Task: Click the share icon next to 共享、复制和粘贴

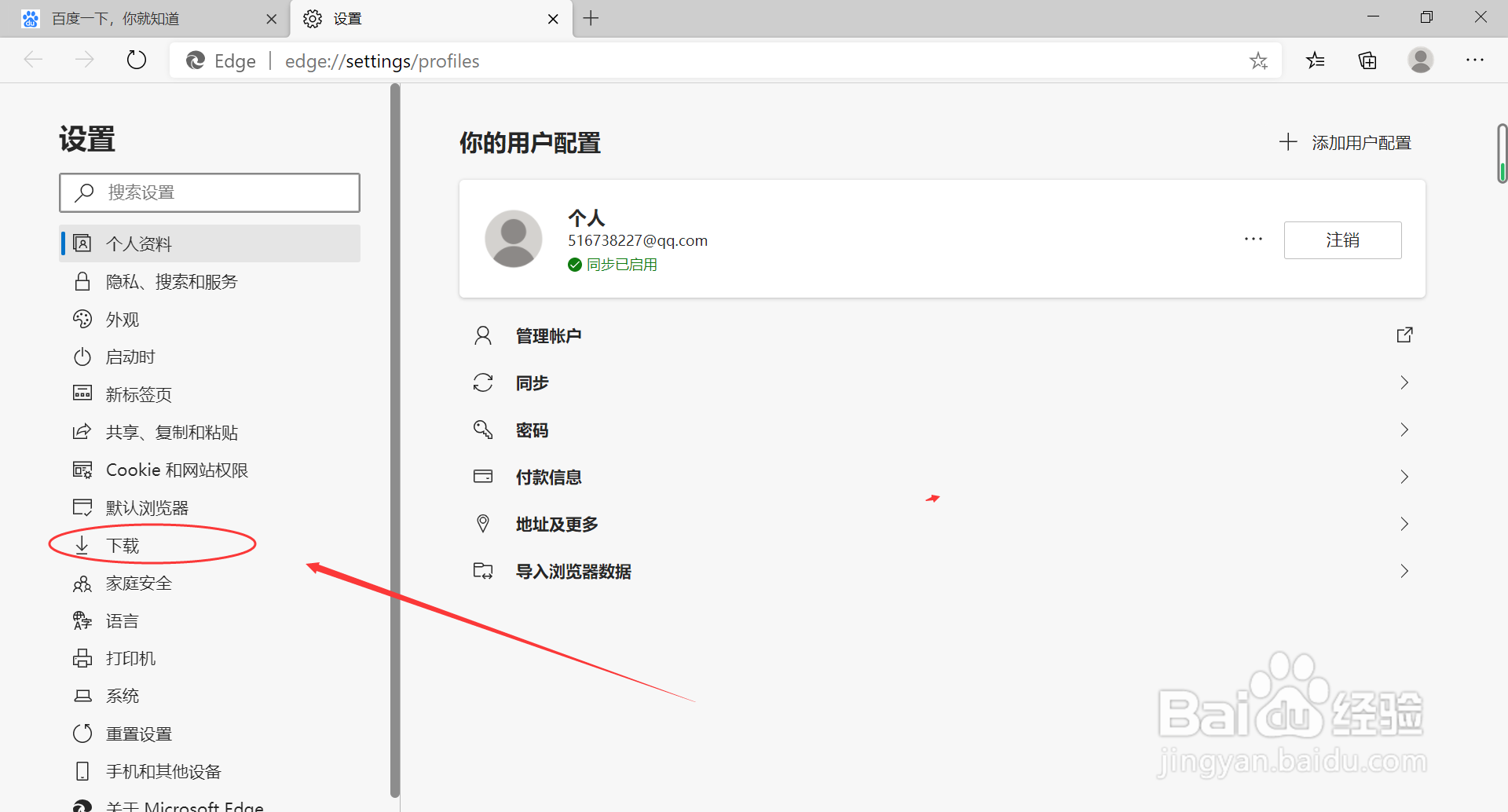Action: pos(82,431)
